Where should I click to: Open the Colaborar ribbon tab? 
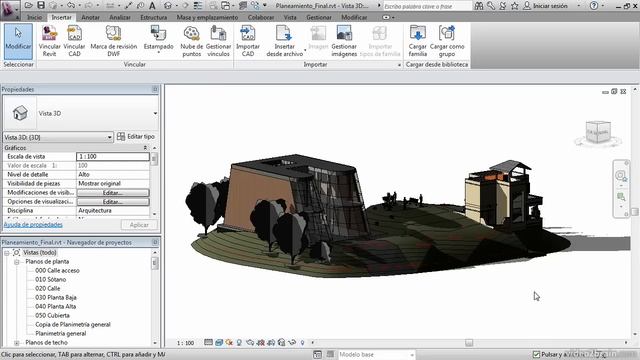click(261, 17)
